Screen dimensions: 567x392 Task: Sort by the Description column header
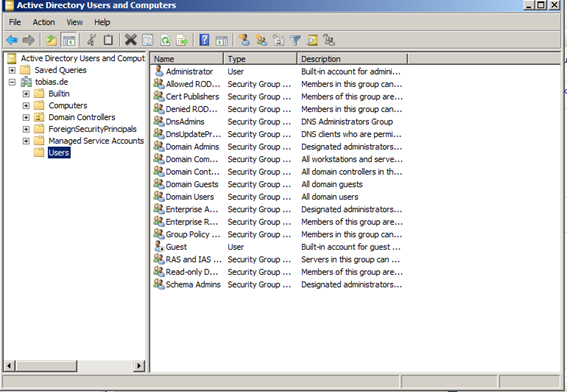point(352,59)
